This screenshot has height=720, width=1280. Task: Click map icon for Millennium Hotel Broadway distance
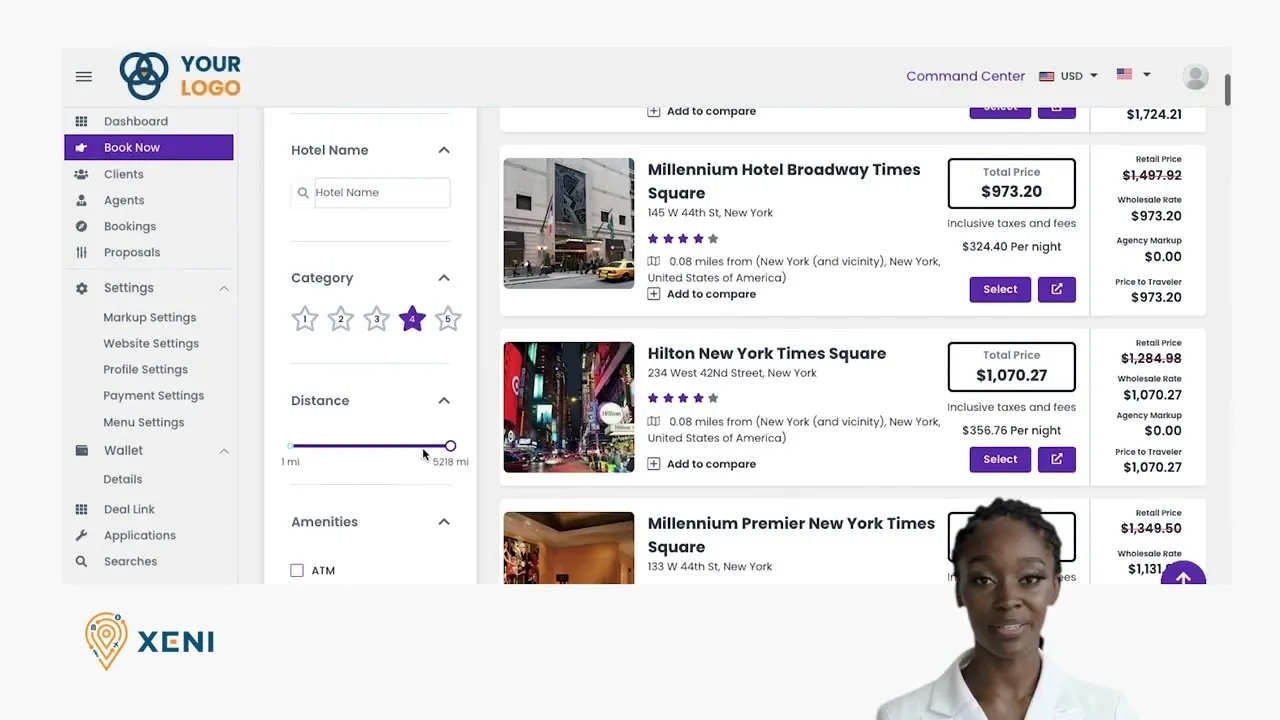tap(654, 261)
